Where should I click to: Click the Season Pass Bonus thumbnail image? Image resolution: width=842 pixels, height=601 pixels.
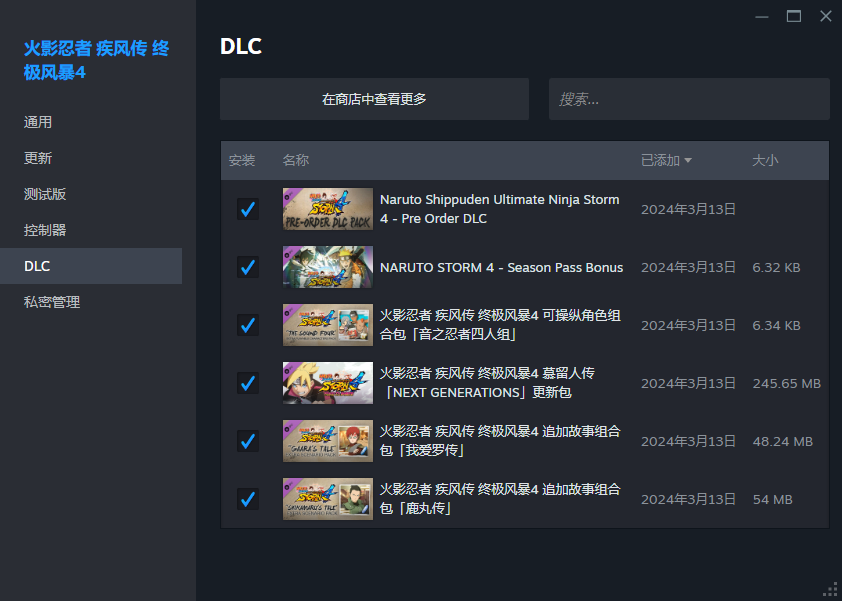(328, 267)
